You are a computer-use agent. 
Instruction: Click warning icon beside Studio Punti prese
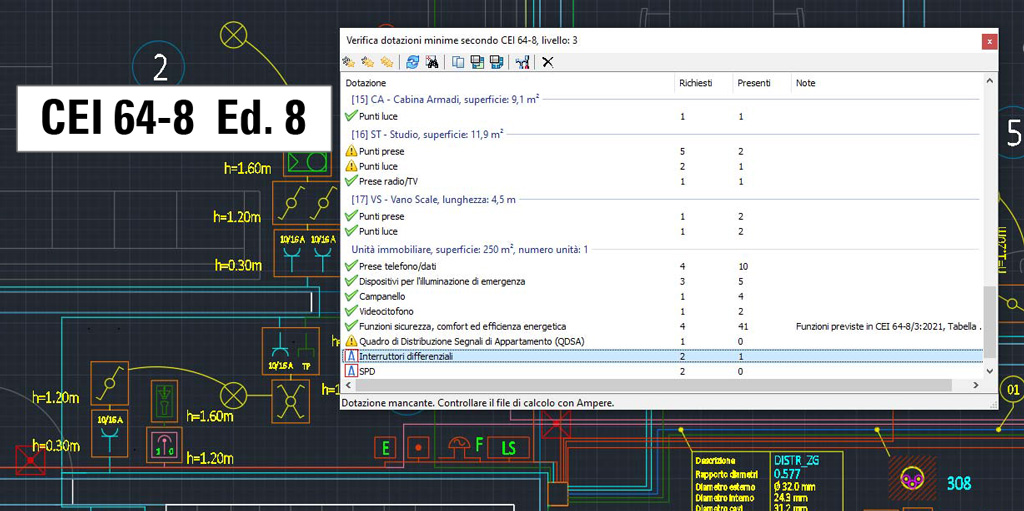point(351,151)
